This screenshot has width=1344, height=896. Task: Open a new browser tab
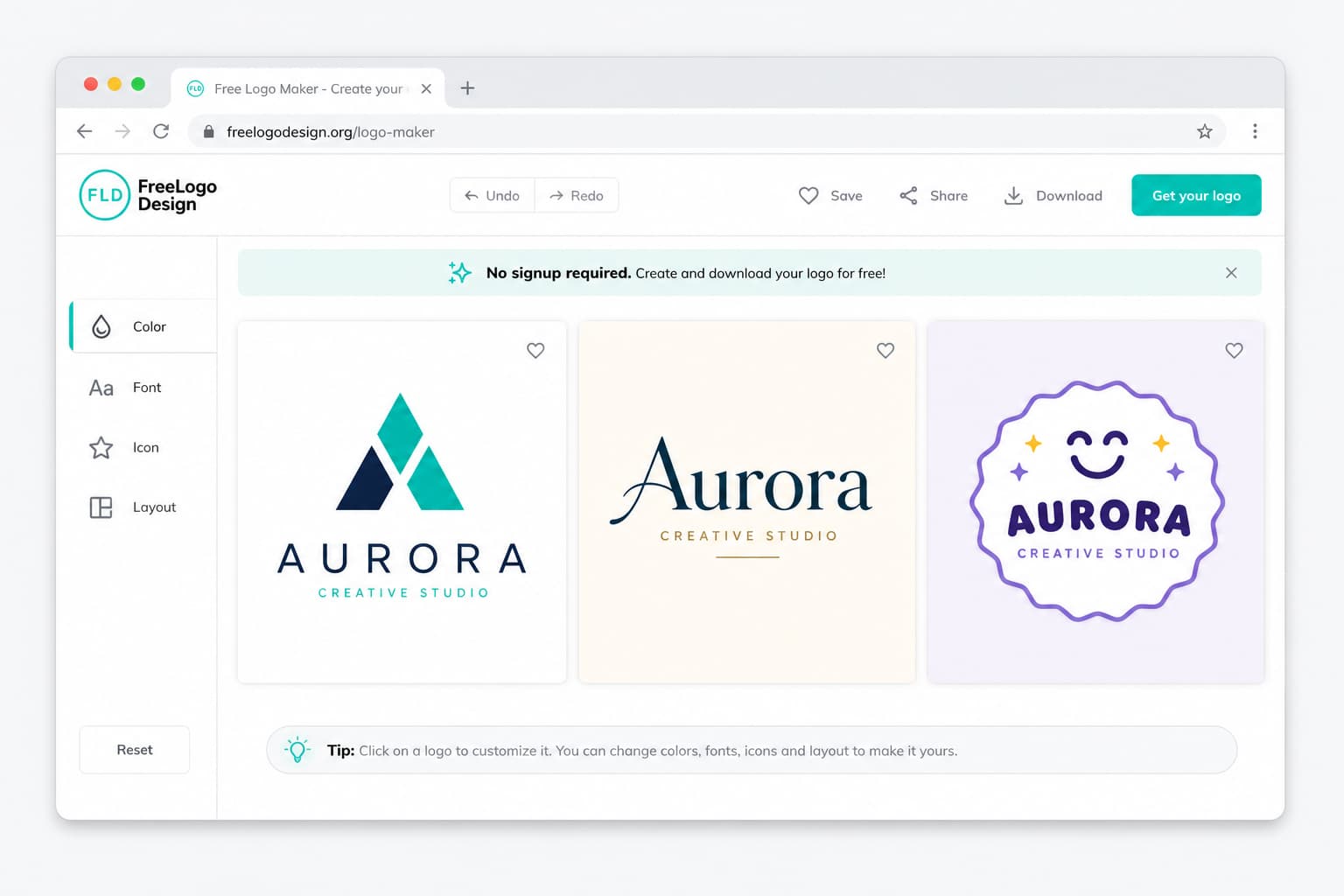tap(467, 88)
